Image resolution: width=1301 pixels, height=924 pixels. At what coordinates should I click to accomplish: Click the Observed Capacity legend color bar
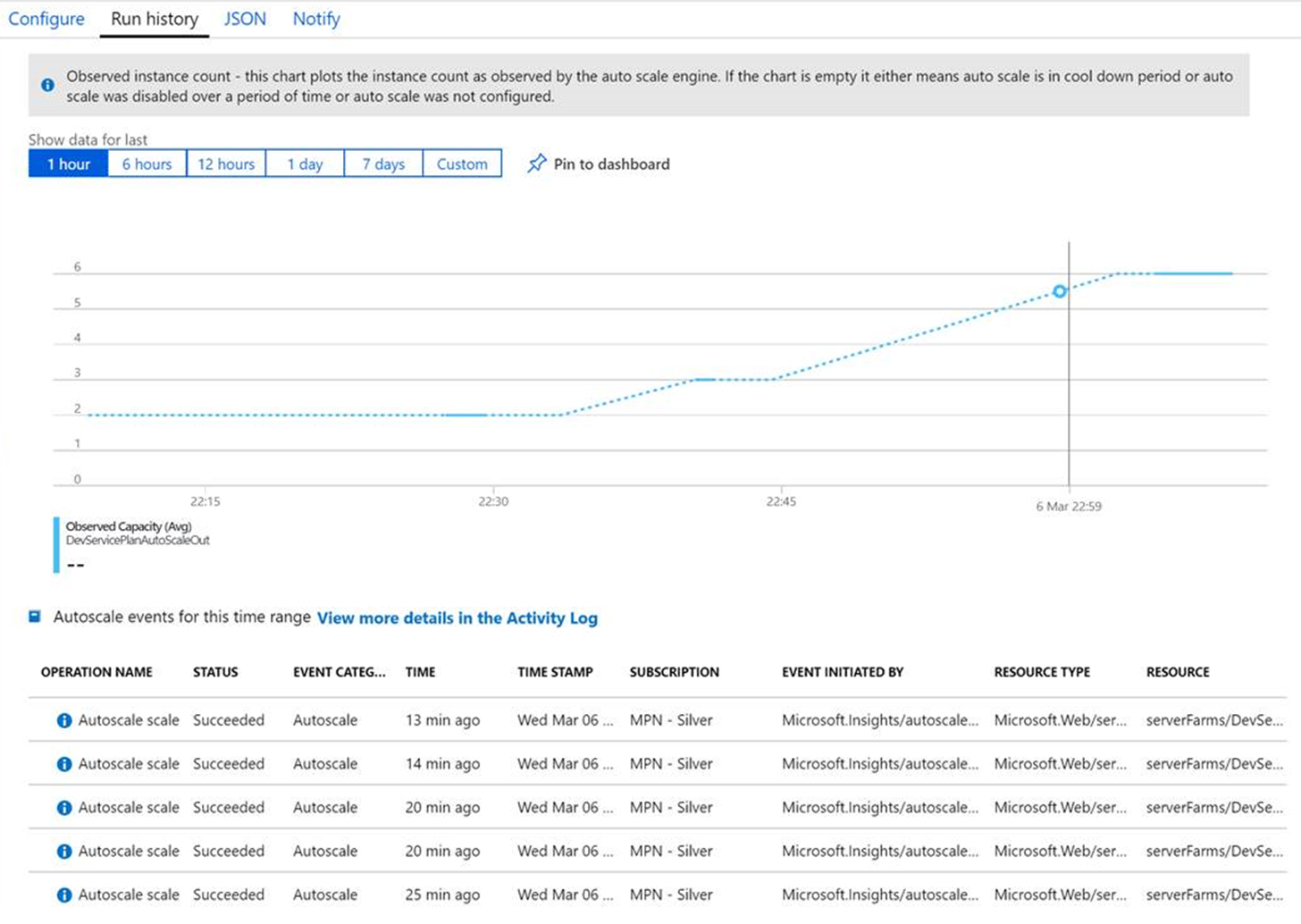[x=56, y=544]
